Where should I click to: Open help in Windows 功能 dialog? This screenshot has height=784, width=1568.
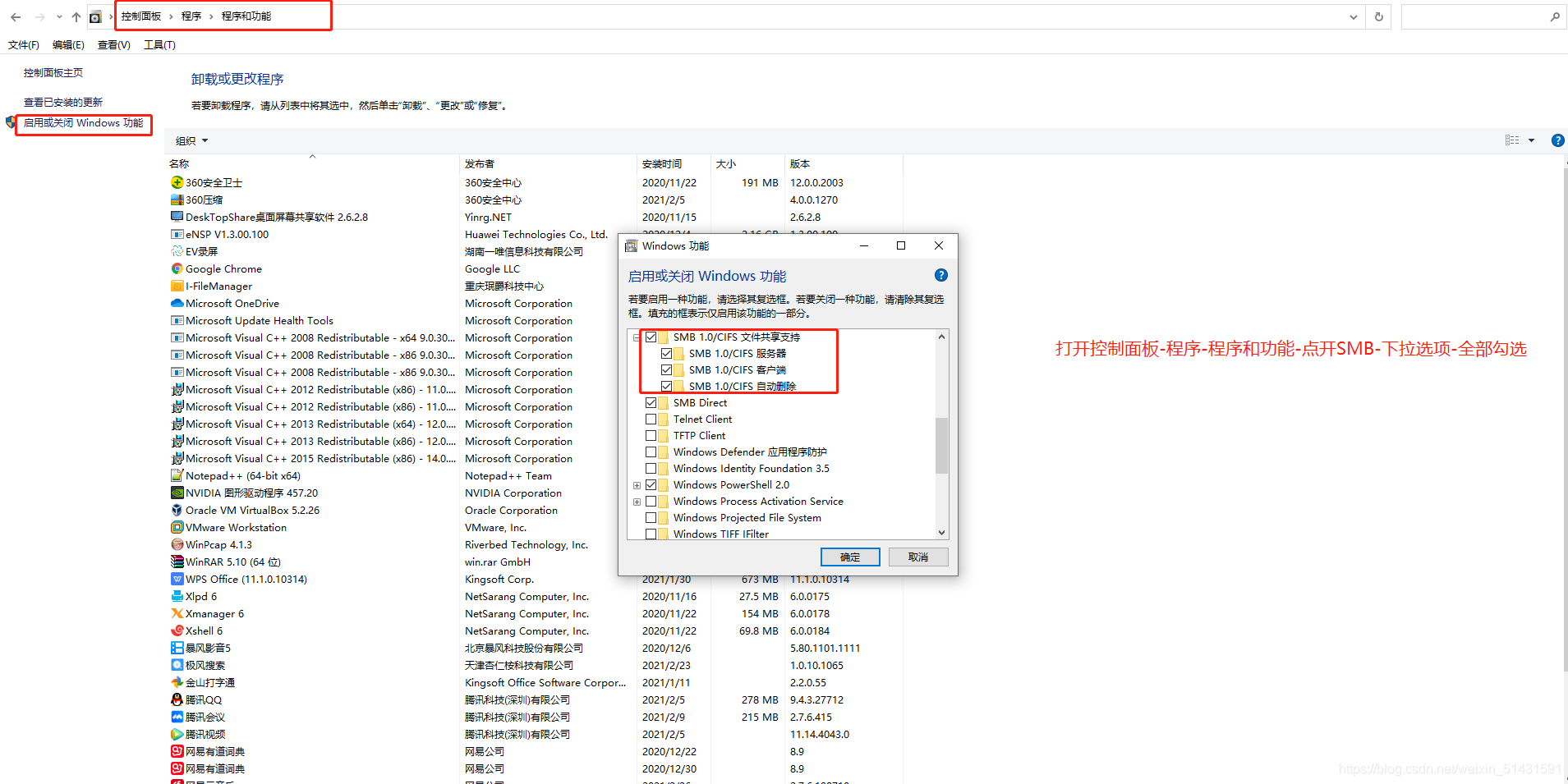pyautogui.click(x=941, y=275)
